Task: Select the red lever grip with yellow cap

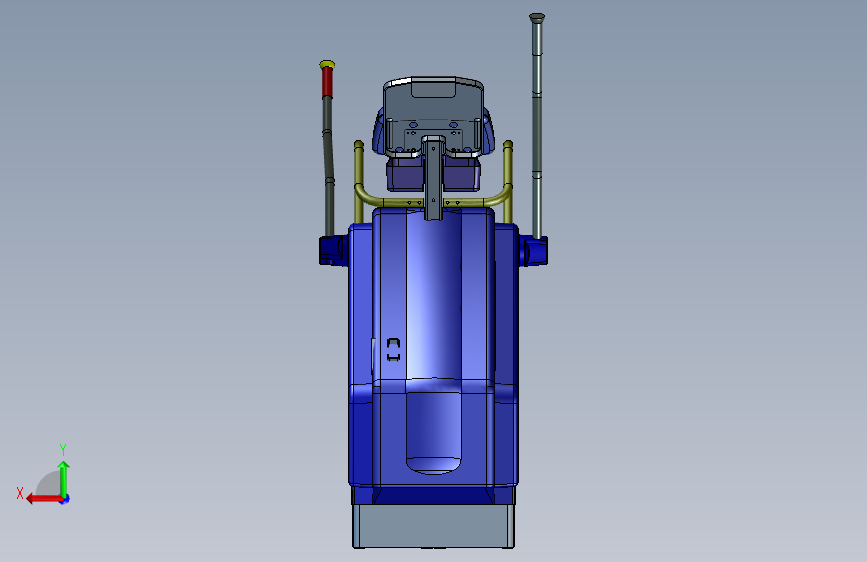Action: tap(327, 79)
